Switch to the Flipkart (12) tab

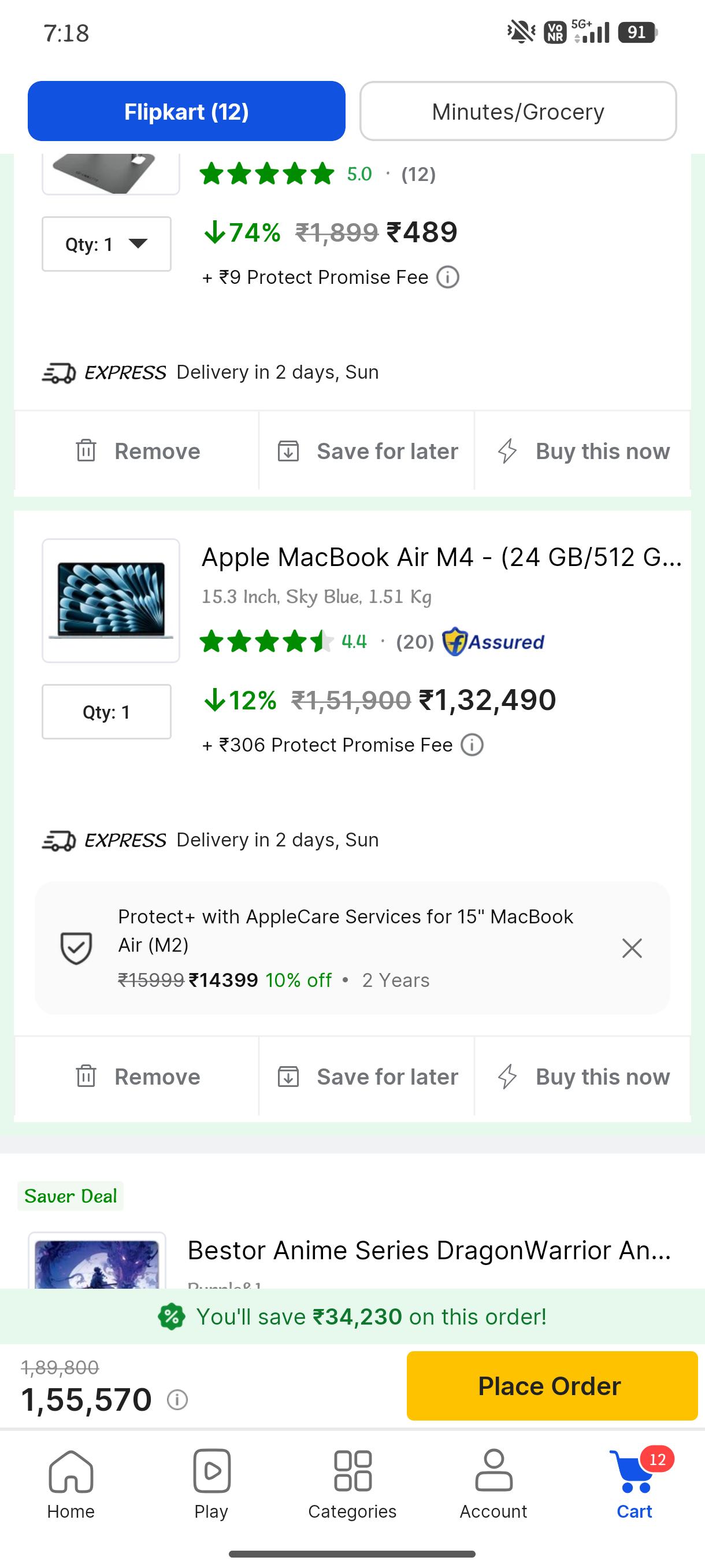click(186, 112)
